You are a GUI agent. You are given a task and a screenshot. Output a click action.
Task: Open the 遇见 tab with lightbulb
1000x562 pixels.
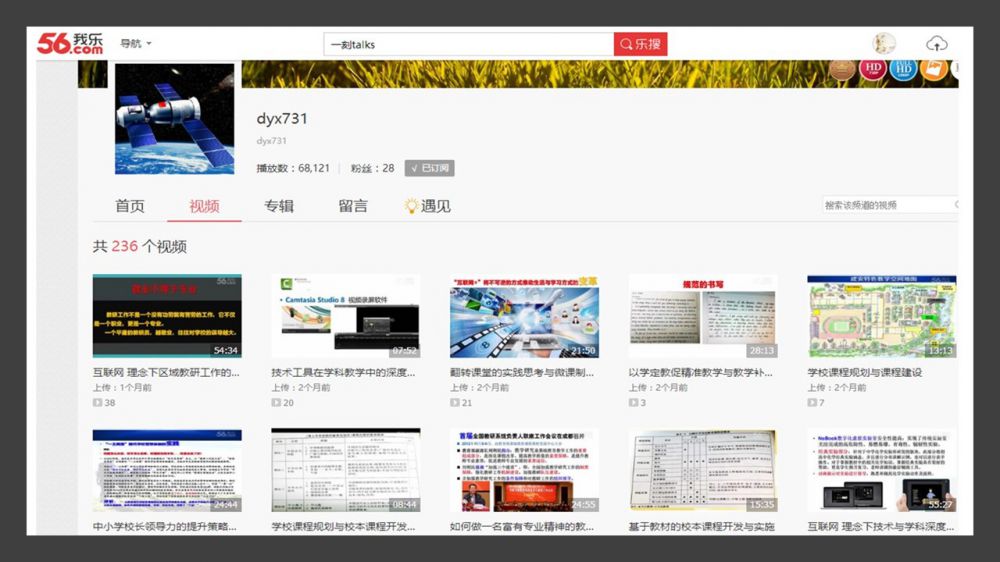[x=427, y=206]
